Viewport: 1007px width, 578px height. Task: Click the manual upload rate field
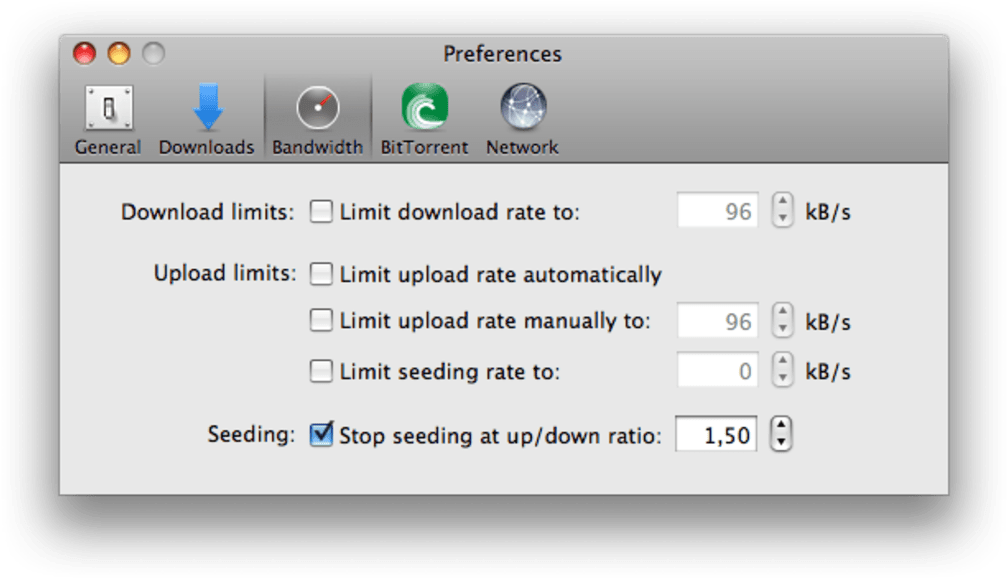click(x=718, y=320)
